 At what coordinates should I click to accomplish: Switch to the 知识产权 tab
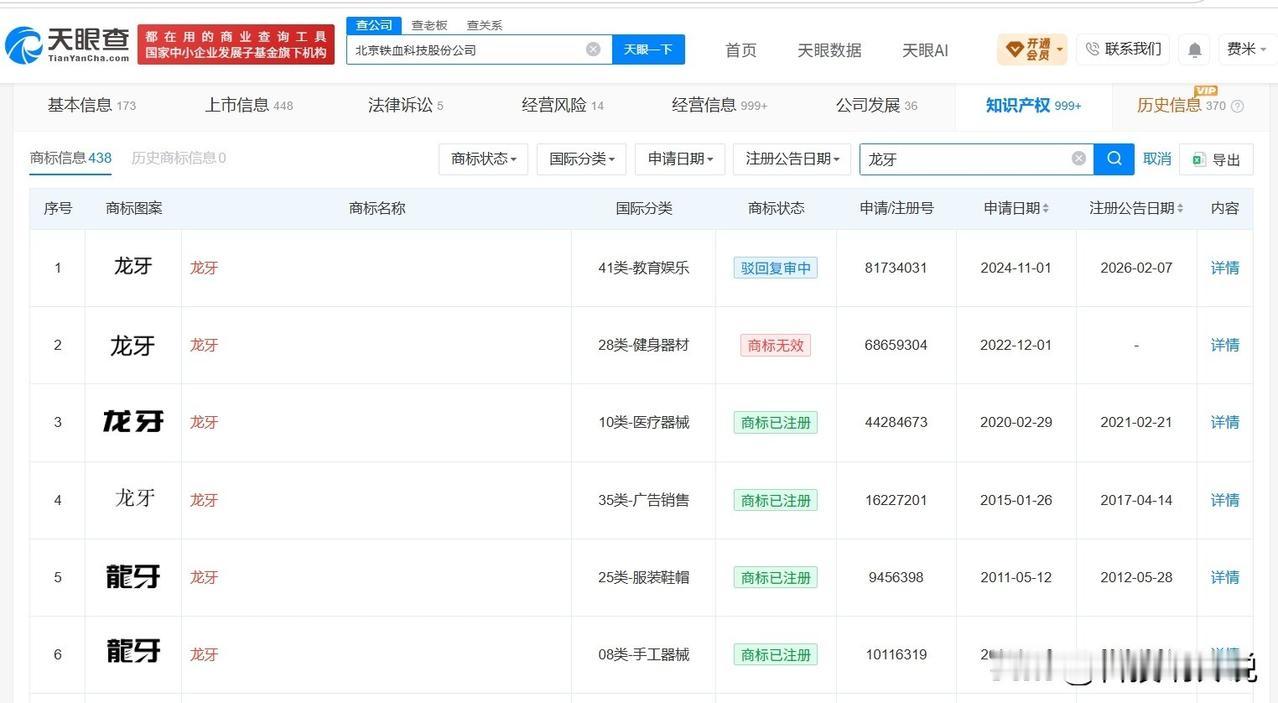tap(1033, 105)
